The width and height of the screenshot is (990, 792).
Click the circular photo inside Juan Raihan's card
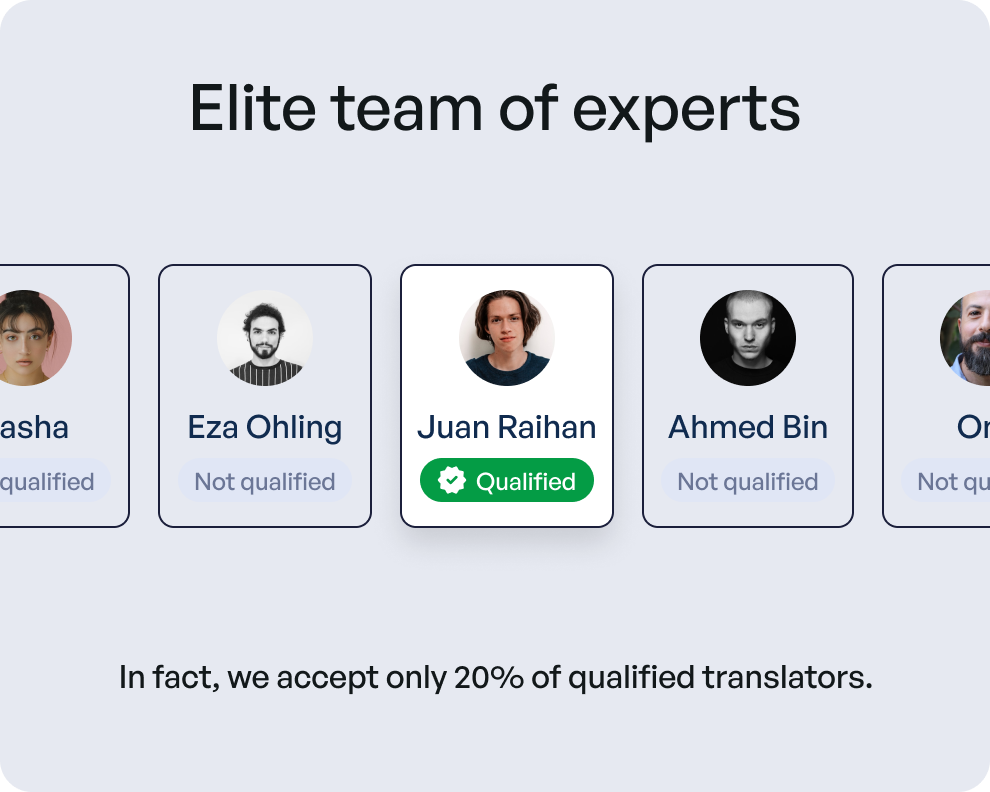pyautogui.click(x=506, y=338)
